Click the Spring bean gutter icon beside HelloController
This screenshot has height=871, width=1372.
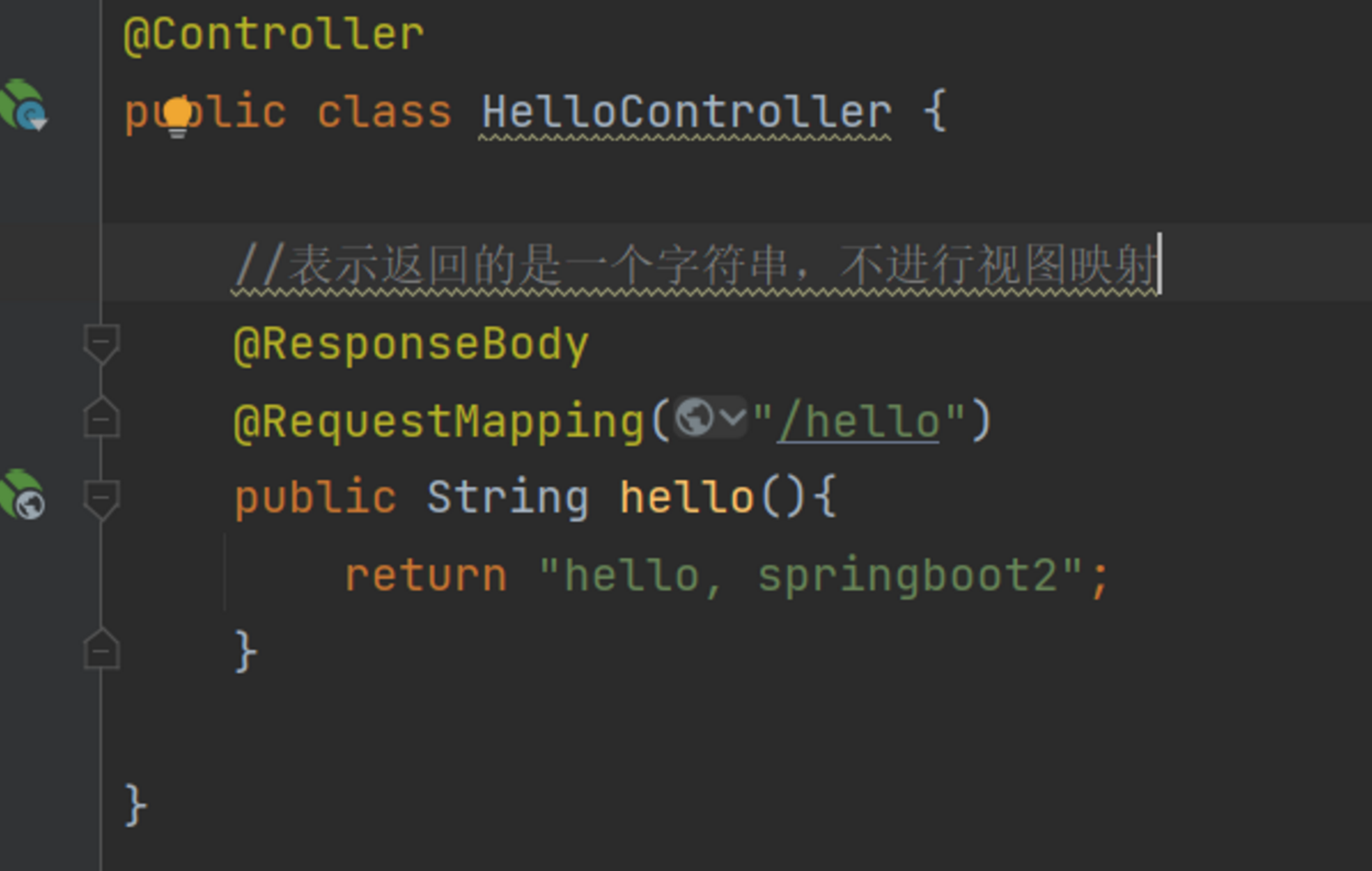24,106
